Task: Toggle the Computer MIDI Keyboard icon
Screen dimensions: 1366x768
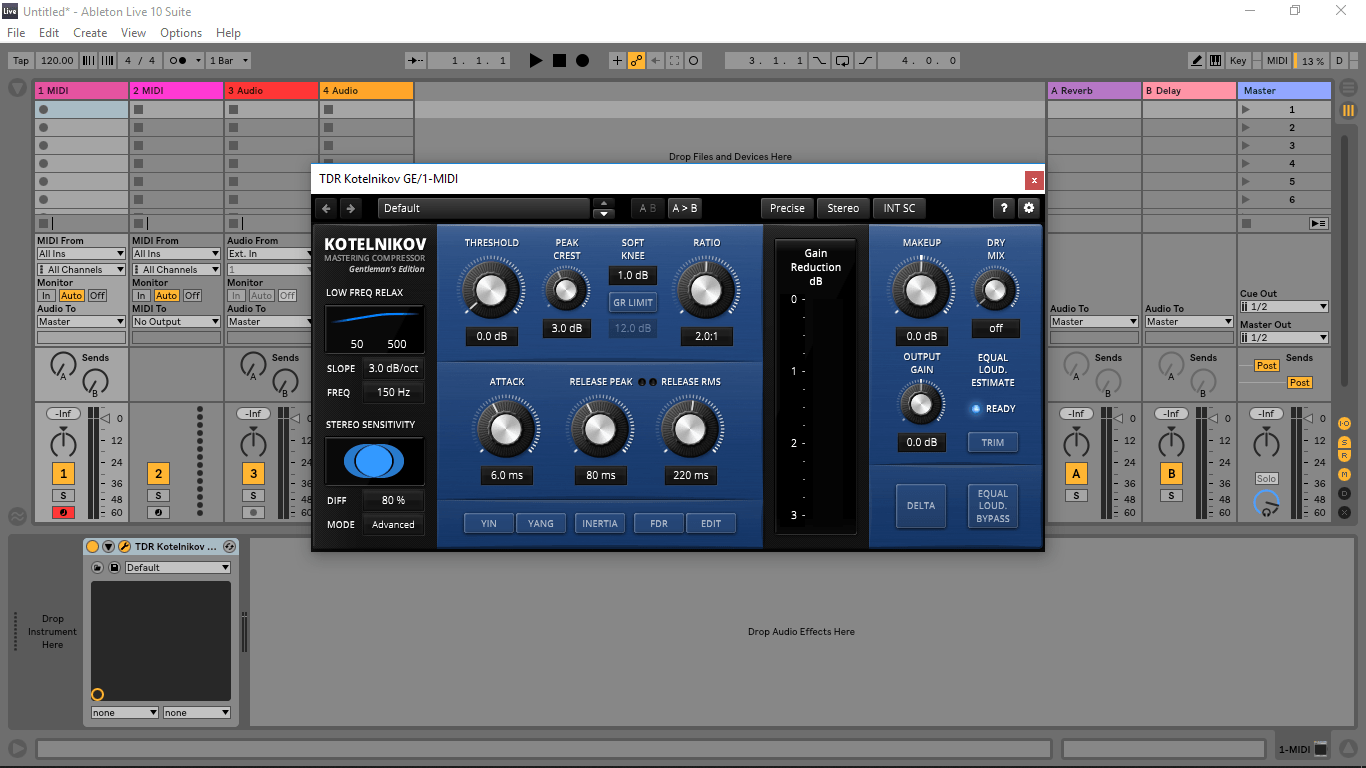Action: (x=1216, y=61)
